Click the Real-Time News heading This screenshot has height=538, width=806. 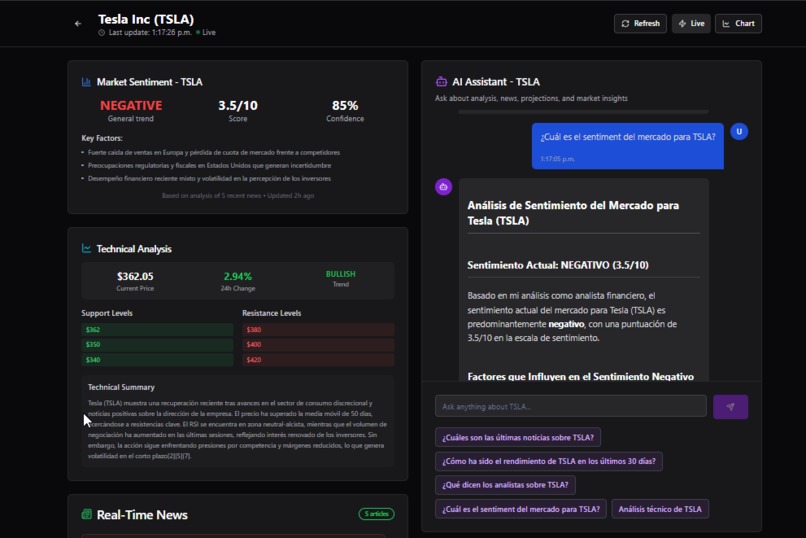point(142,515)
